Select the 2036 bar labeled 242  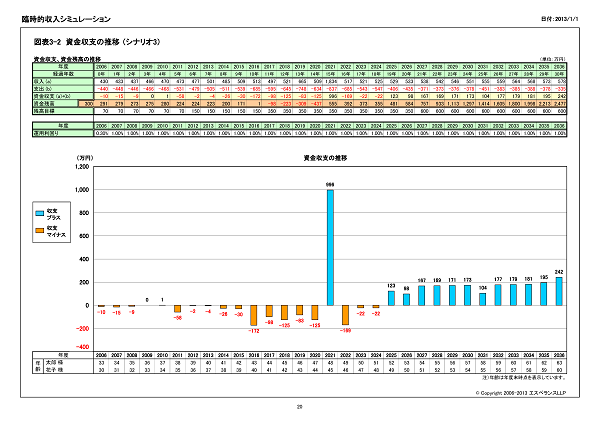click(x=560, y=293)
